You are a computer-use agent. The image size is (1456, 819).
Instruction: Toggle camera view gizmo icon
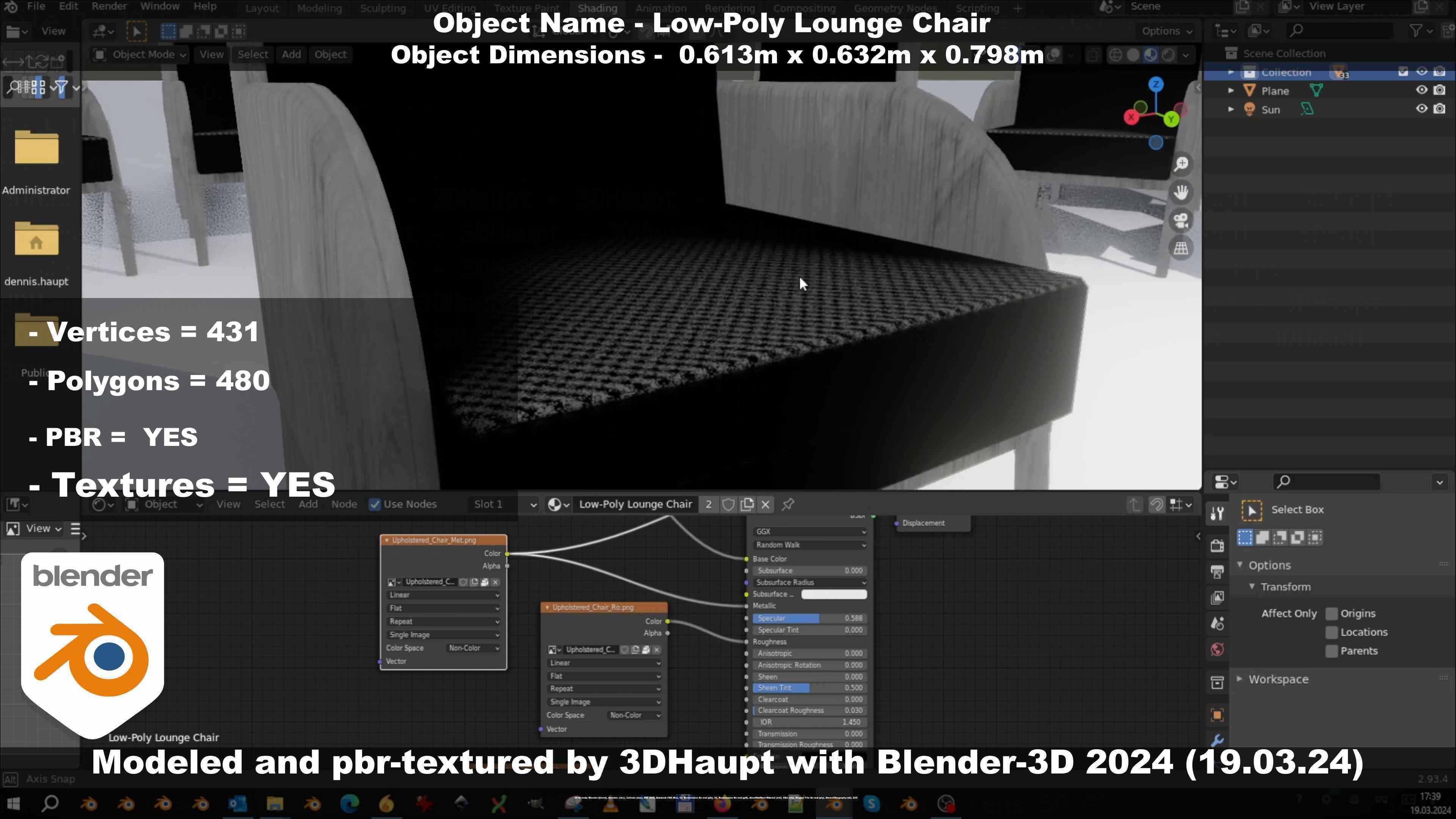pyautogui.click(x=1181, y=220)
